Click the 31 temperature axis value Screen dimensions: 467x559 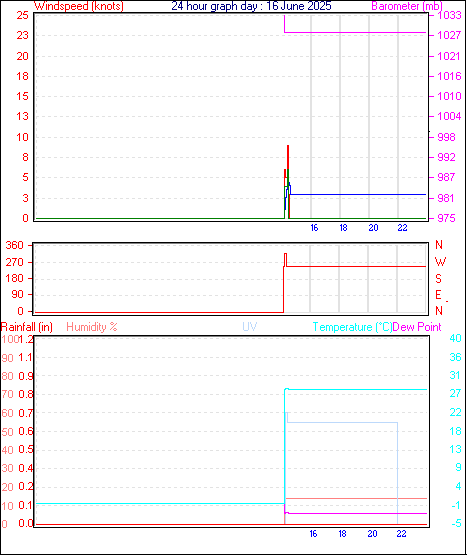455,375
